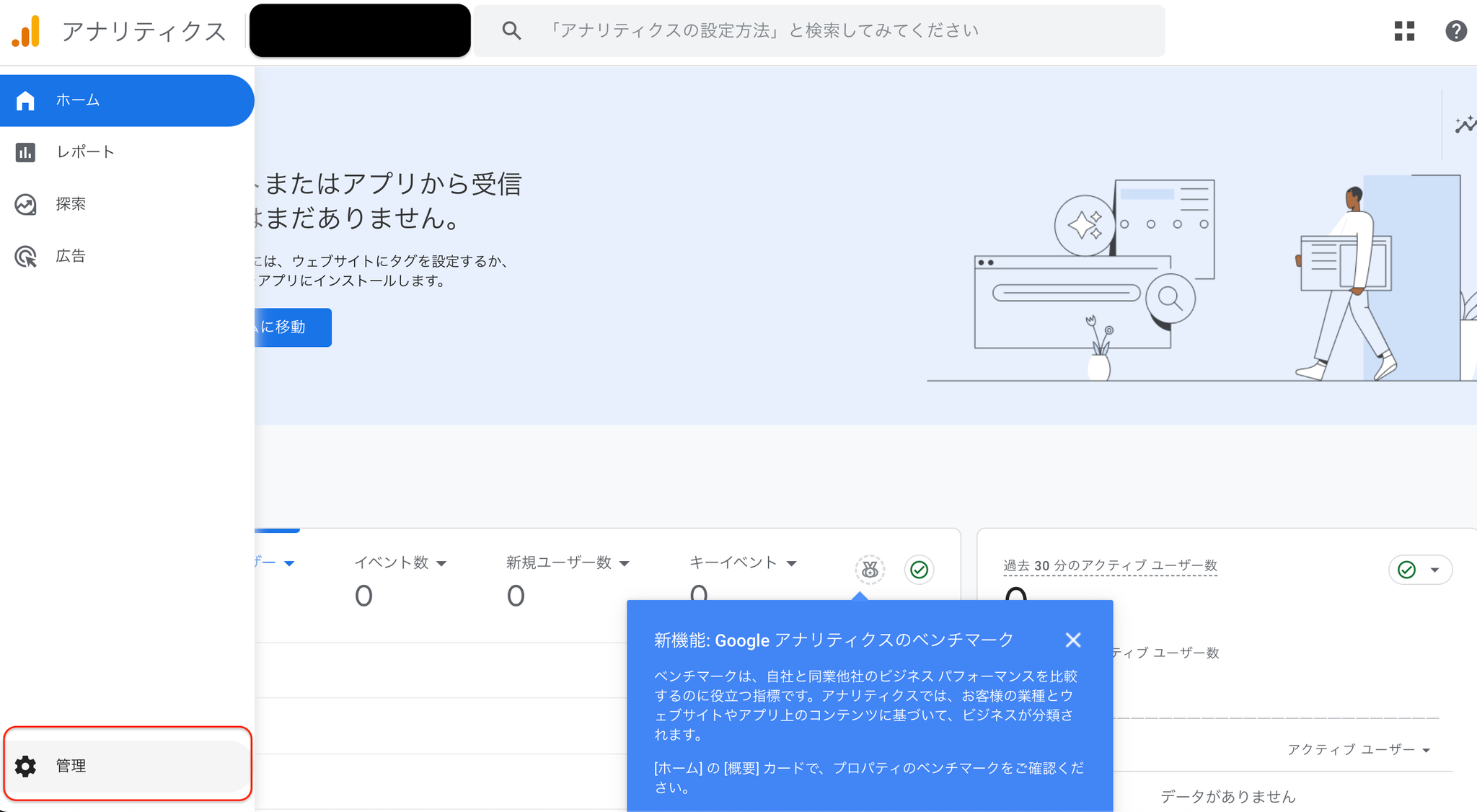Open 管理 admin settings
This screenshot has height=812, width=1477.
click(128, 765)
